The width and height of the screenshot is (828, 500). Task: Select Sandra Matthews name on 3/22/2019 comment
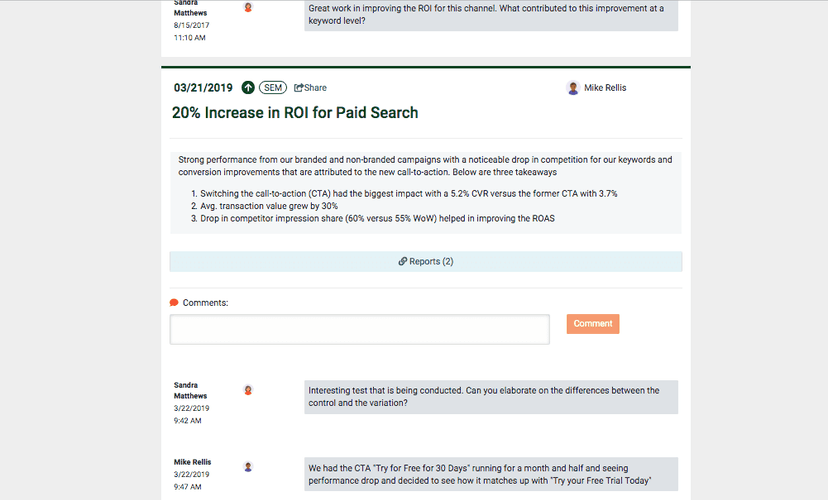click(190, 390)
